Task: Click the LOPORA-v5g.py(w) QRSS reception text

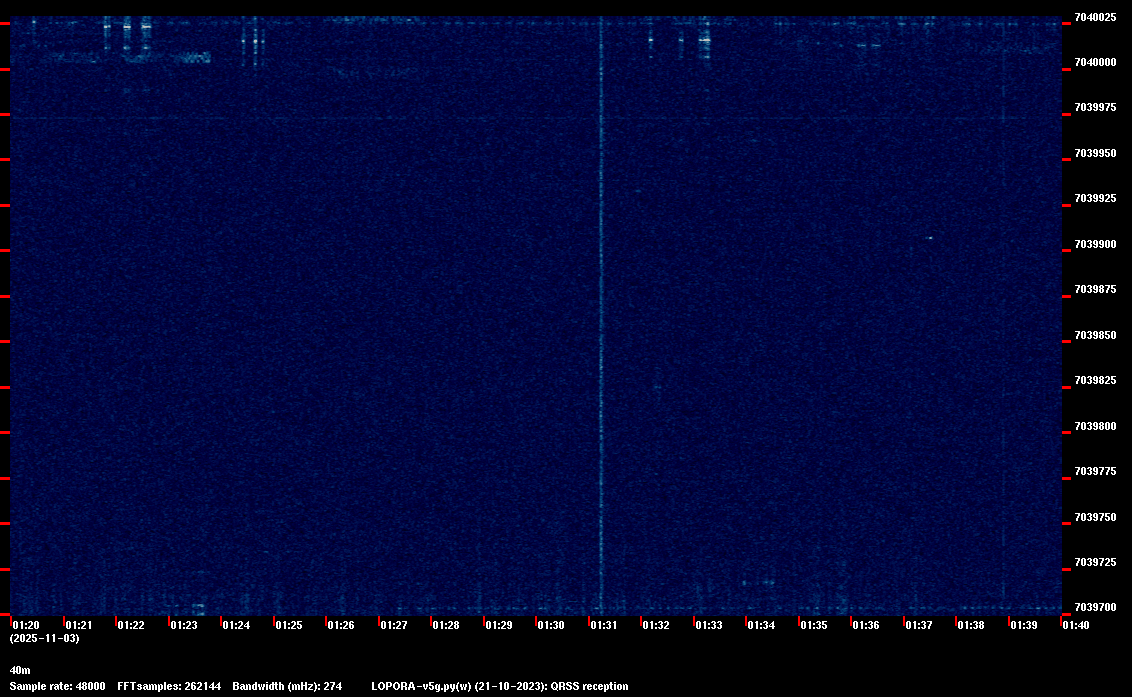Action: [x=500, y=687]
